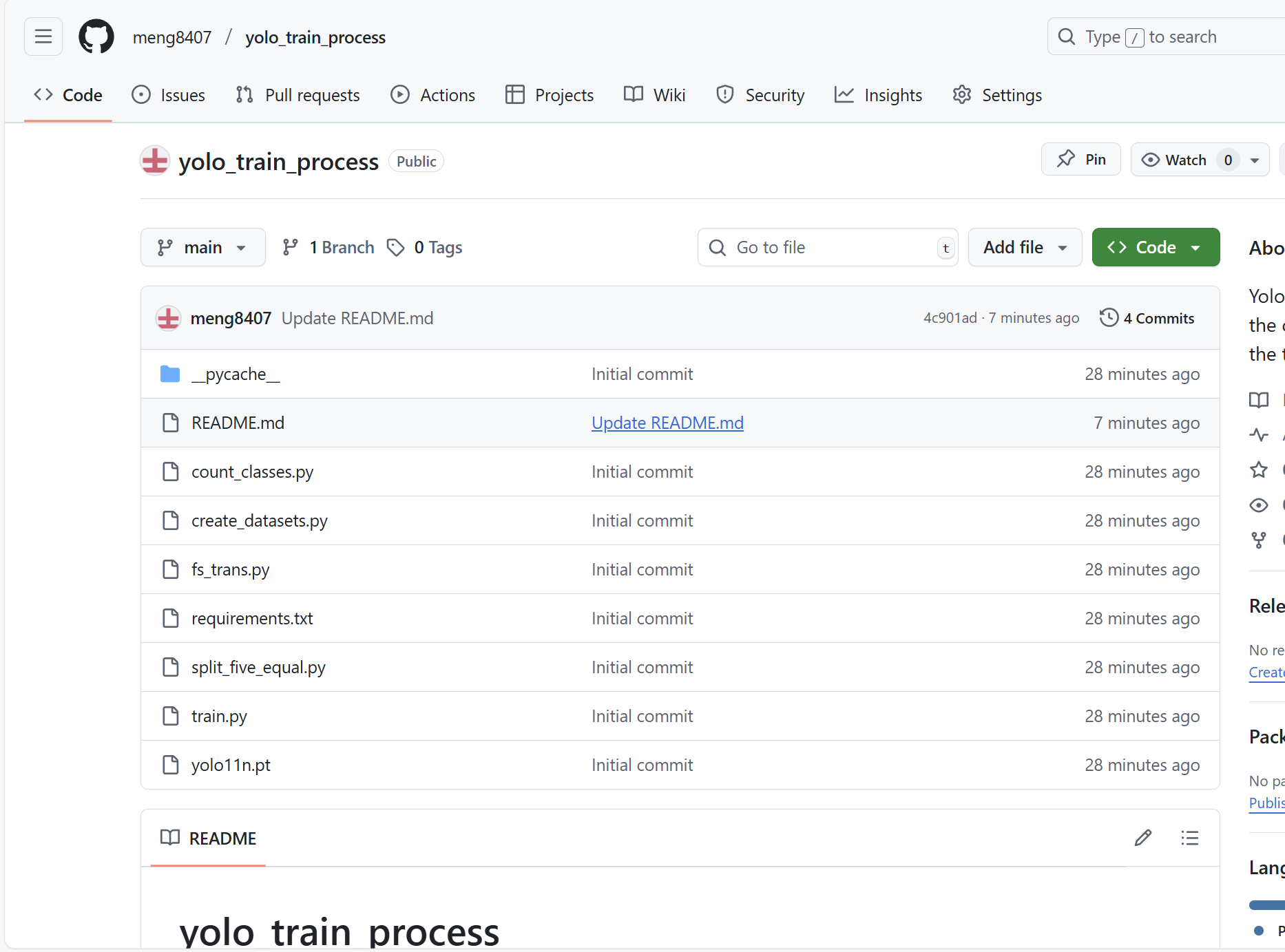Expand the Add file dropdown
Viewport: 1285px width, 952px height.
tap(1025, 247)
